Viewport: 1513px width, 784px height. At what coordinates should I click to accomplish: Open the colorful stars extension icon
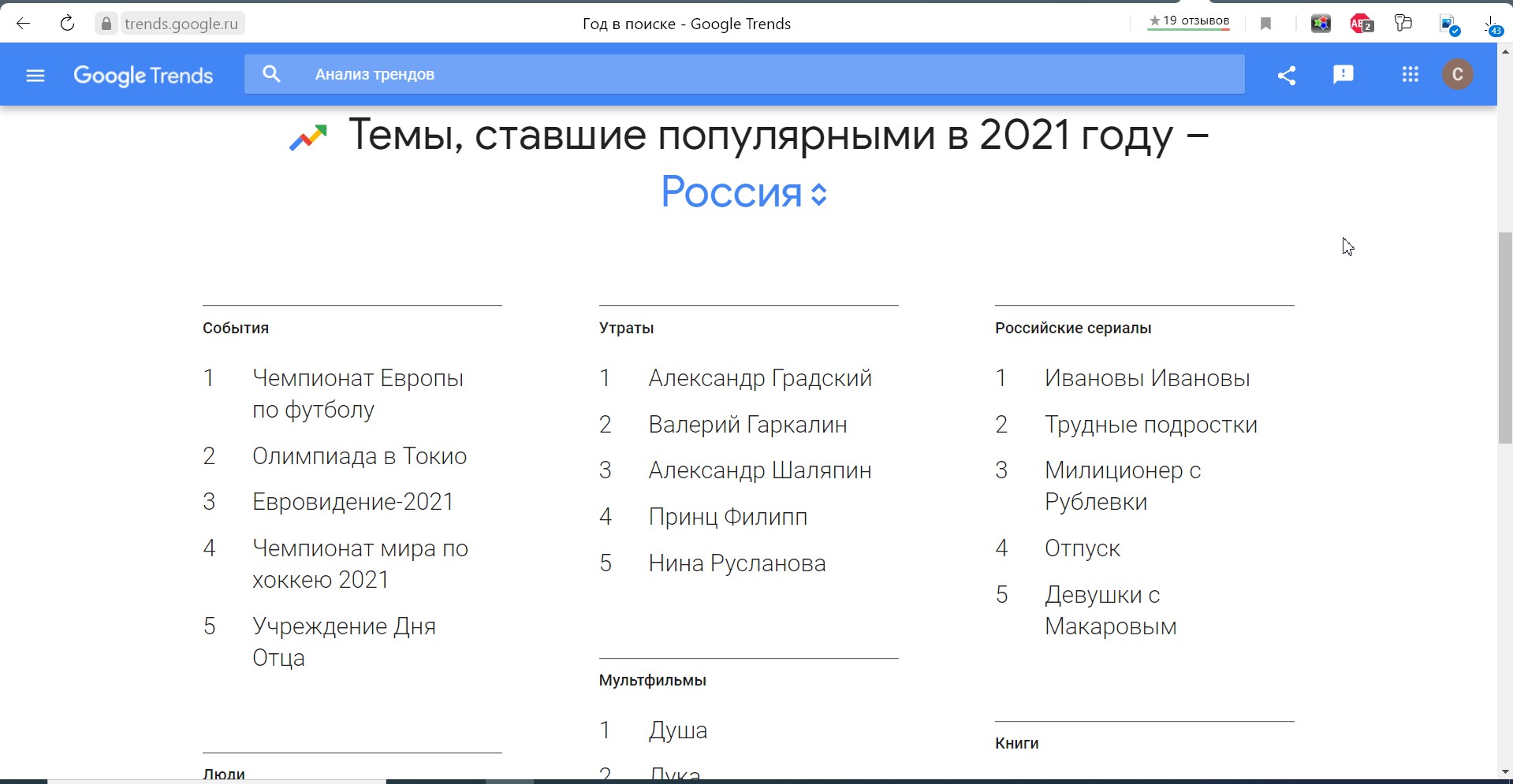pos(1321,24)
